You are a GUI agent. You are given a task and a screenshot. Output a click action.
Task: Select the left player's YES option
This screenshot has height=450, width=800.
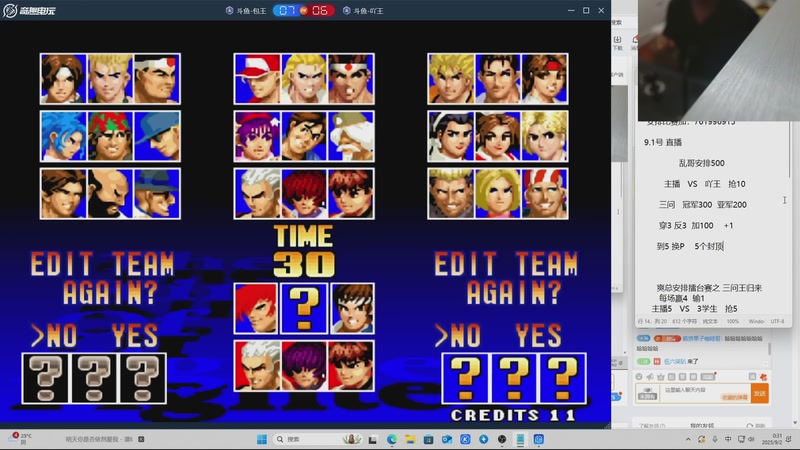pos(135,335)
